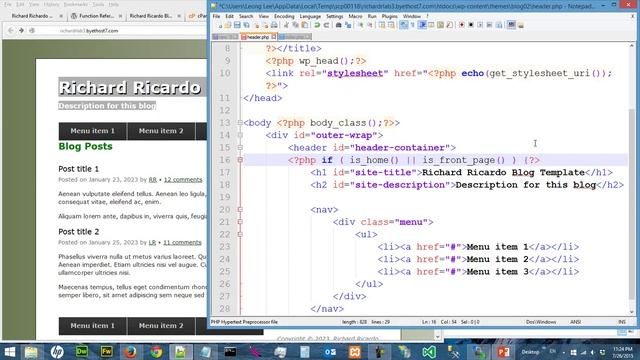
Task: Collapse the fold marker at line 14
Action: pyautogui.click(x=240, y=135)
